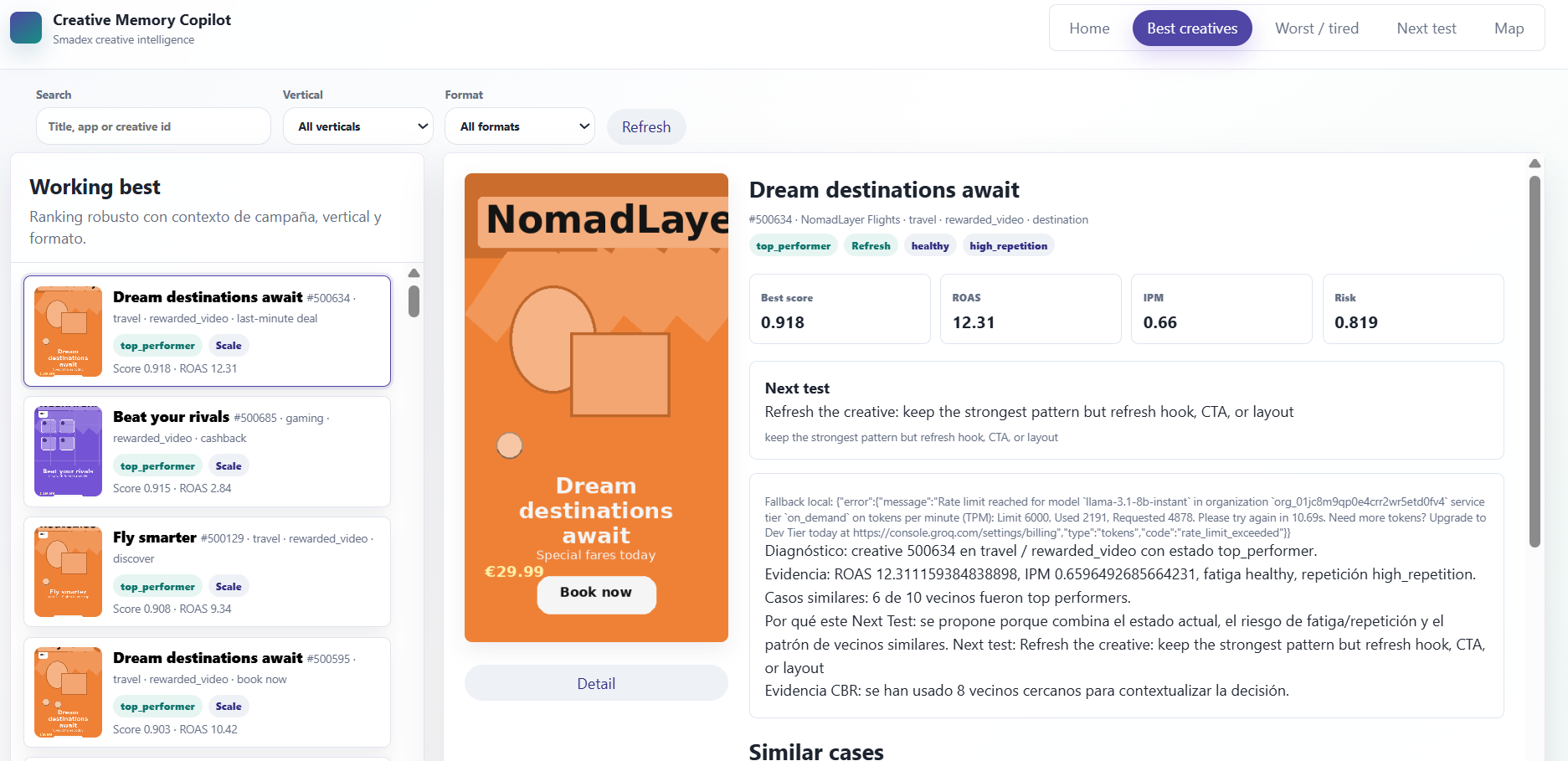The width and height of the screenshot is (1568, 761).
Task: Click the Refresh tag in detail header
Action: [x=871, y=245]
